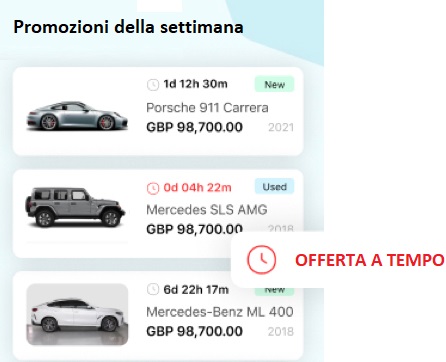Open Porsche 911 Carrera title link
446x362 pixels.
(x=207, y=108)
